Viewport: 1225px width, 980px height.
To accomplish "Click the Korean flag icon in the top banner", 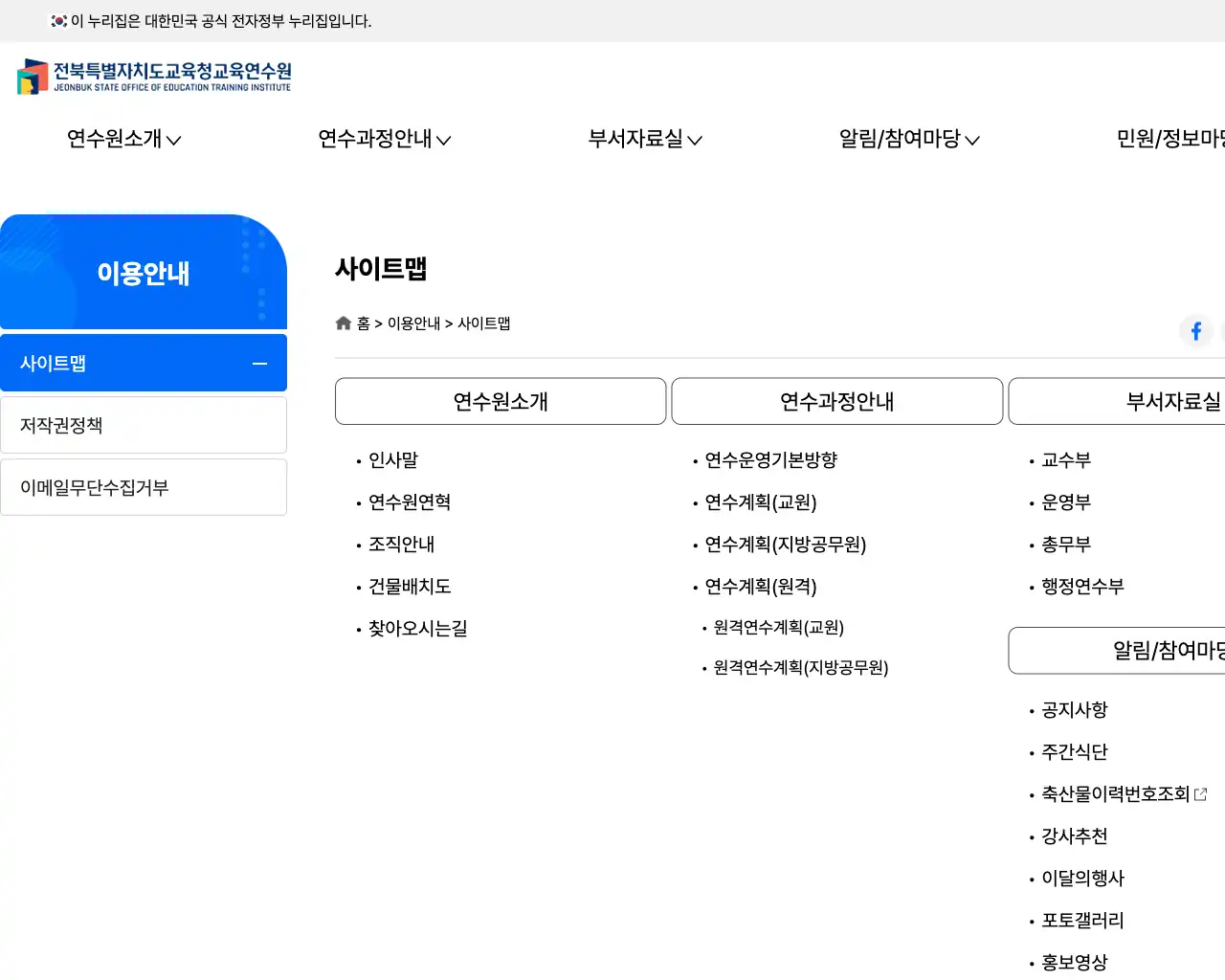I will click(57, 20).
